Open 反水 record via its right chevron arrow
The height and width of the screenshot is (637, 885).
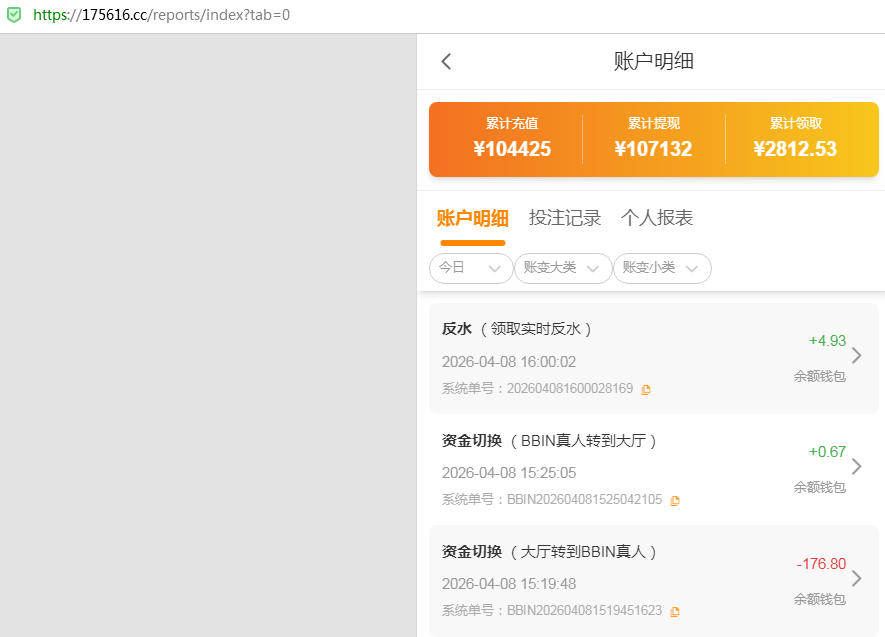[856, 355]
